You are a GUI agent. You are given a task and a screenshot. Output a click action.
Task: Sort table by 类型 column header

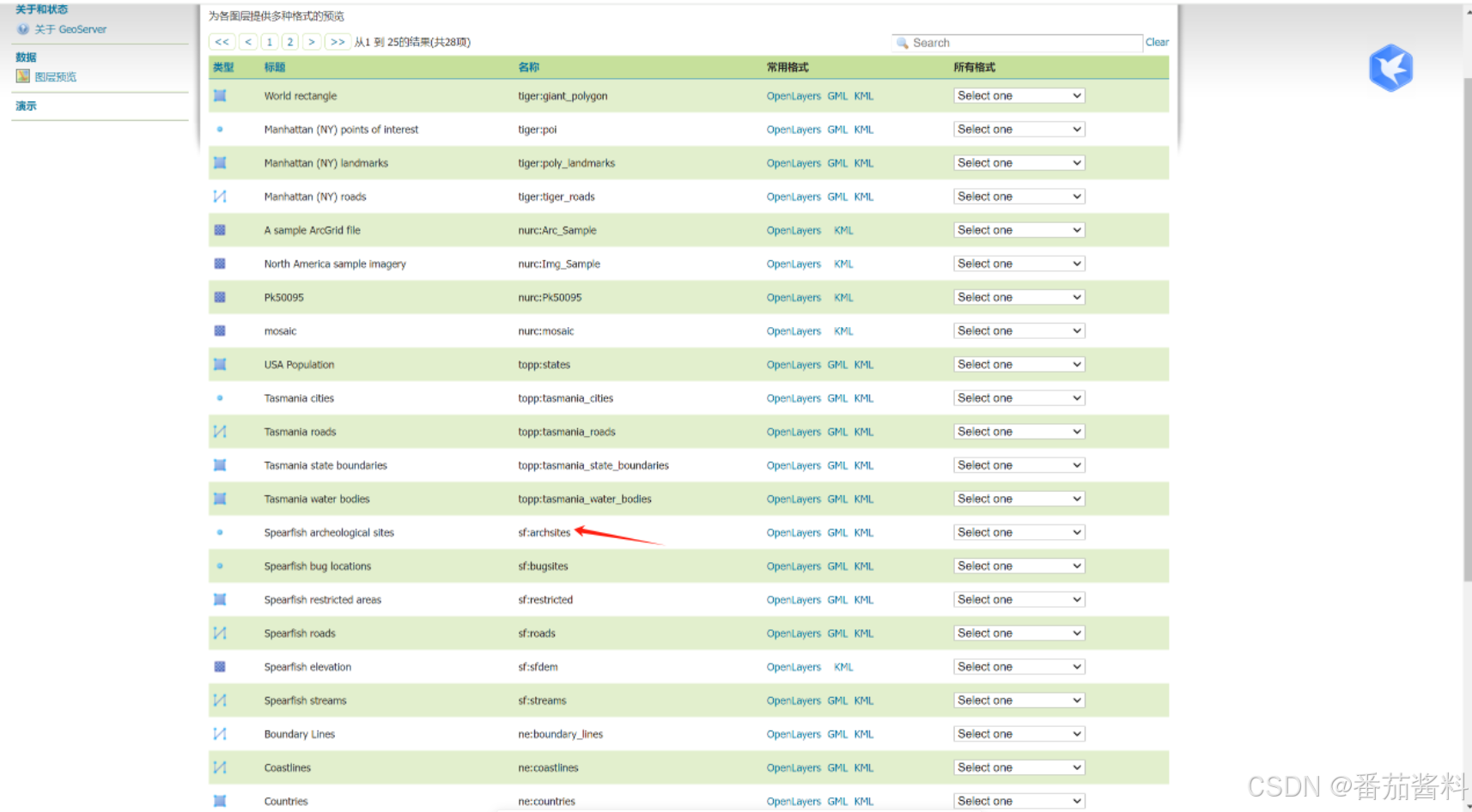[223, 67]
